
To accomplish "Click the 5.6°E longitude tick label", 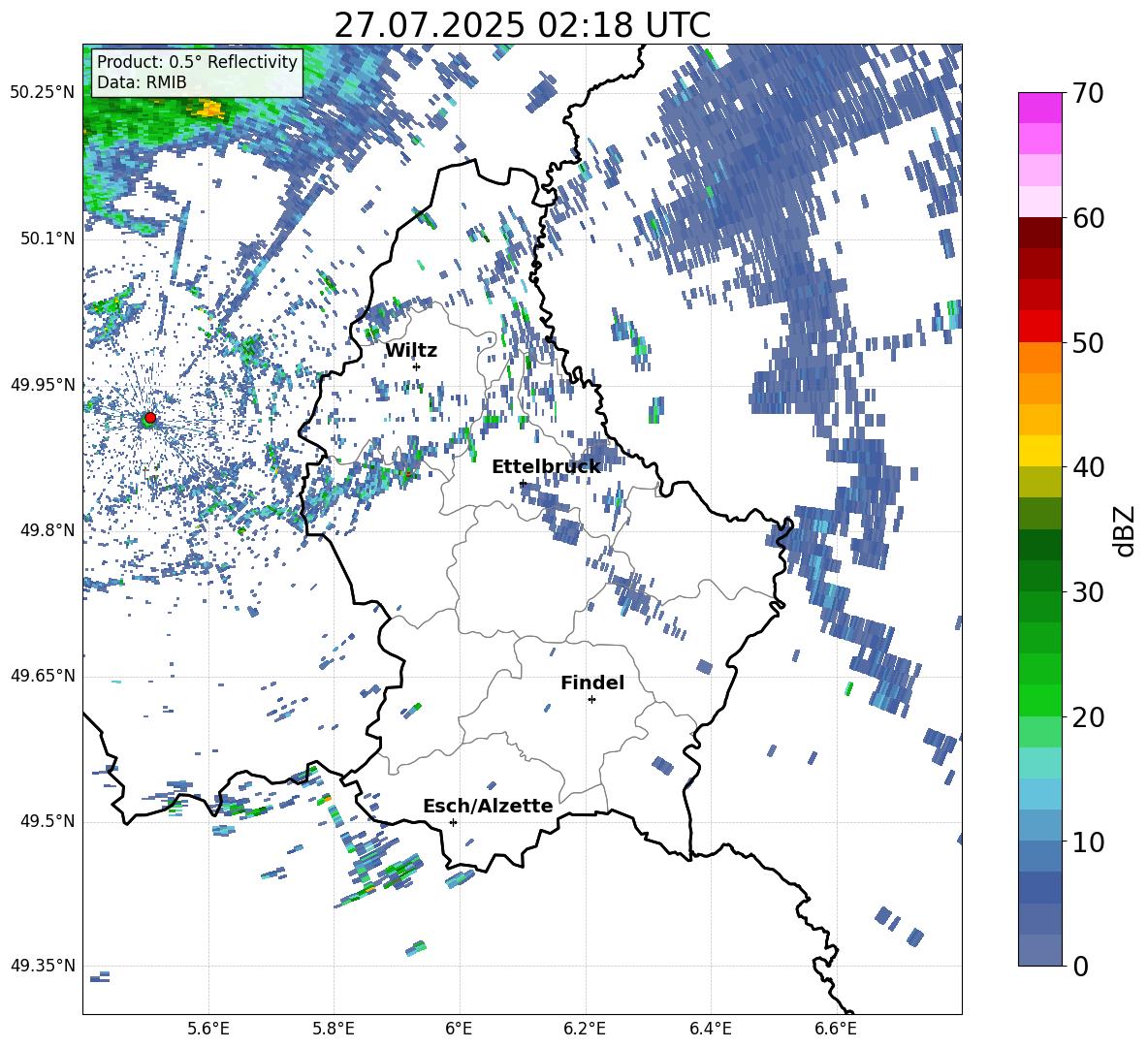I will coord(208,1029).
